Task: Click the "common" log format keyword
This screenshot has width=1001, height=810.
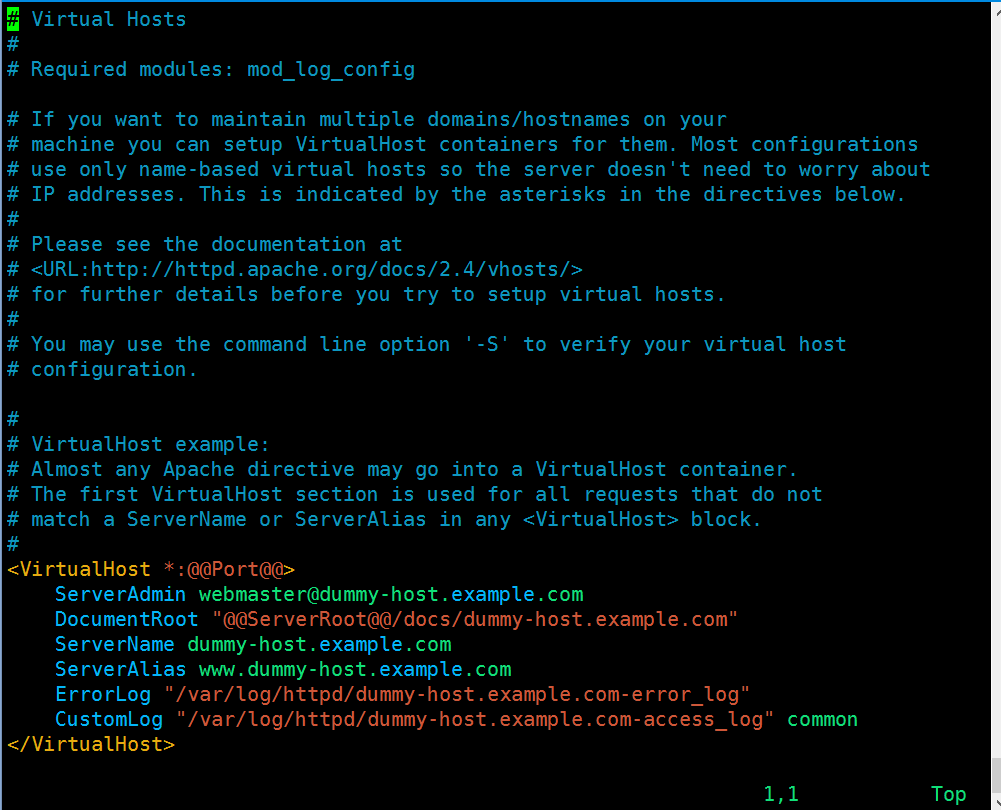Action: point(822,719)
